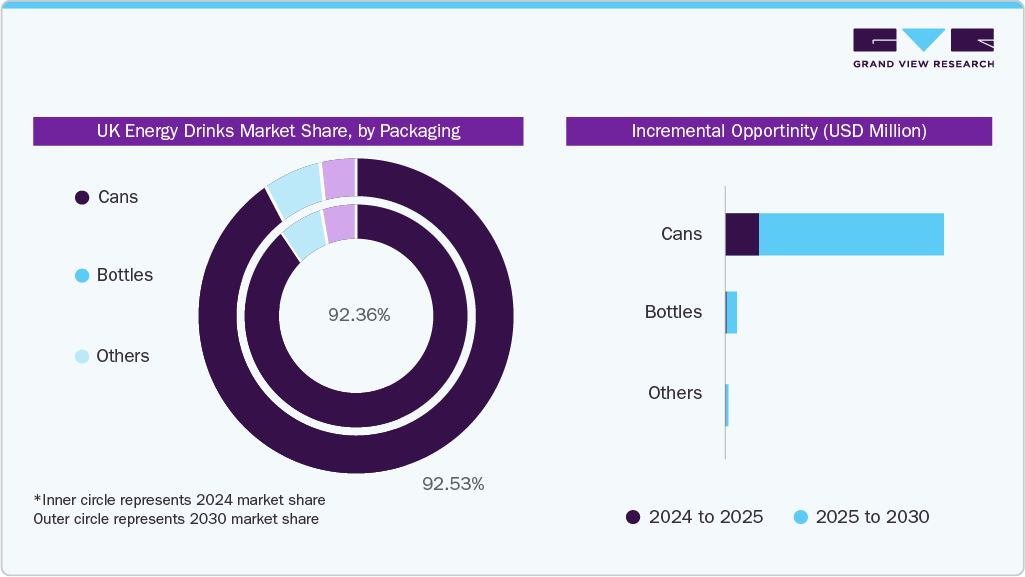Image resolution: width=1025 pixels, height=577 pixels.
Task: Select the 2024 to 2025 legend marker
Action: (633, 517)
